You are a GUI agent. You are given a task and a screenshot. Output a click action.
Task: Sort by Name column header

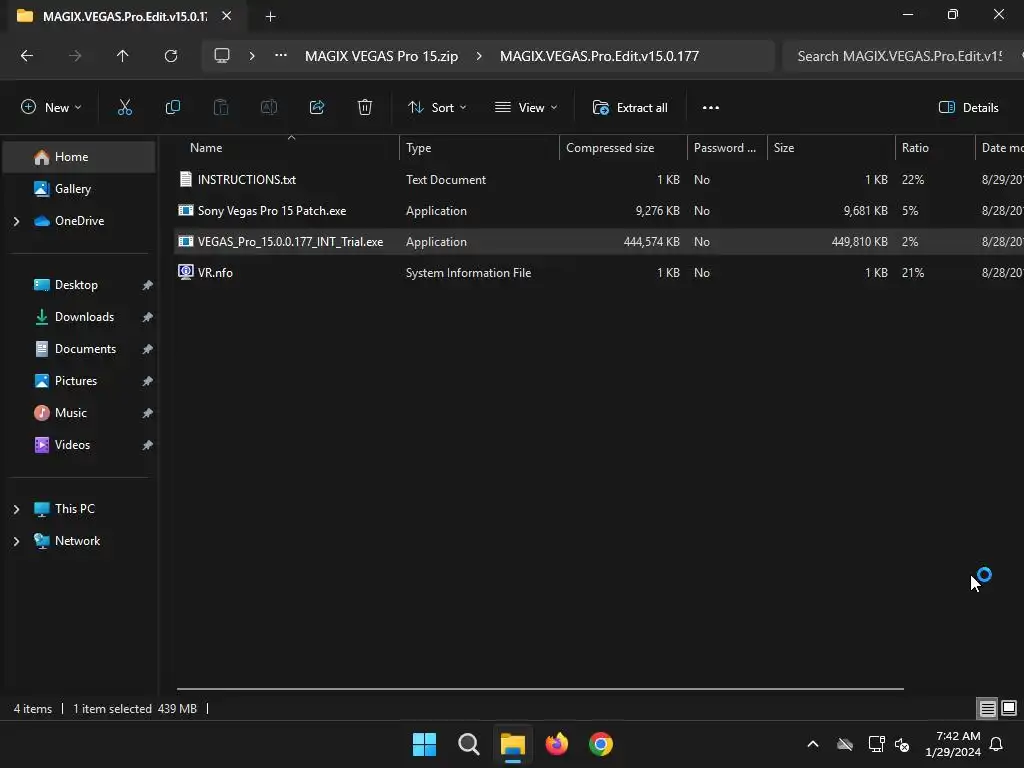(x=287, y=148)
